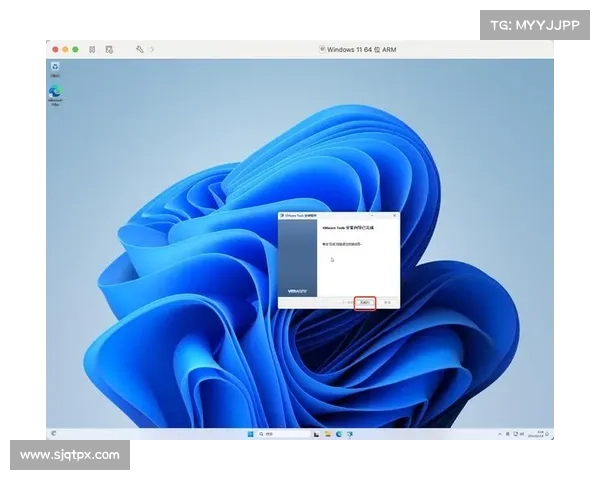The image size is (600, 480).
Task: Launch Microsoft Edge from the taskbar
Action: [339, 434]
